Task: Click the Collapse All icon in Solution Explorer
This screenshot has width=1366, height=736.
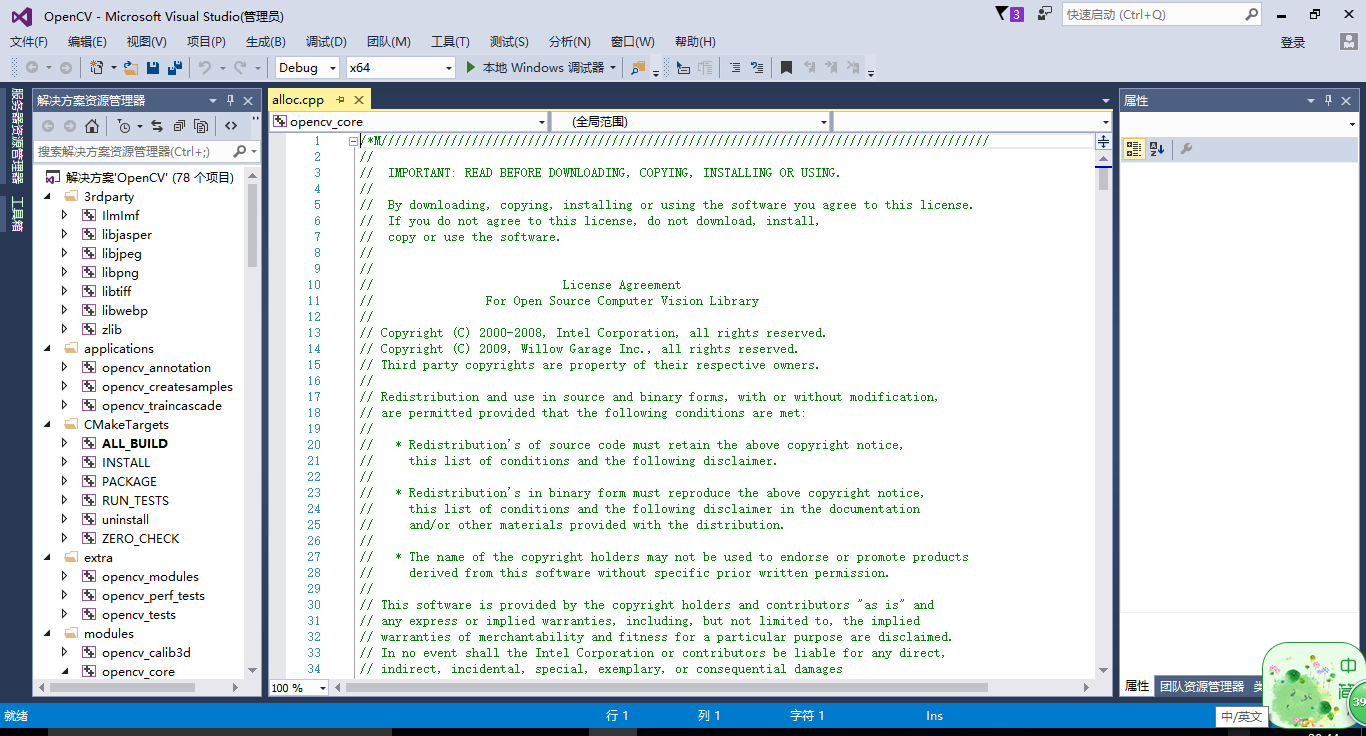Action: pyautogui.click(x=179, y=126)
